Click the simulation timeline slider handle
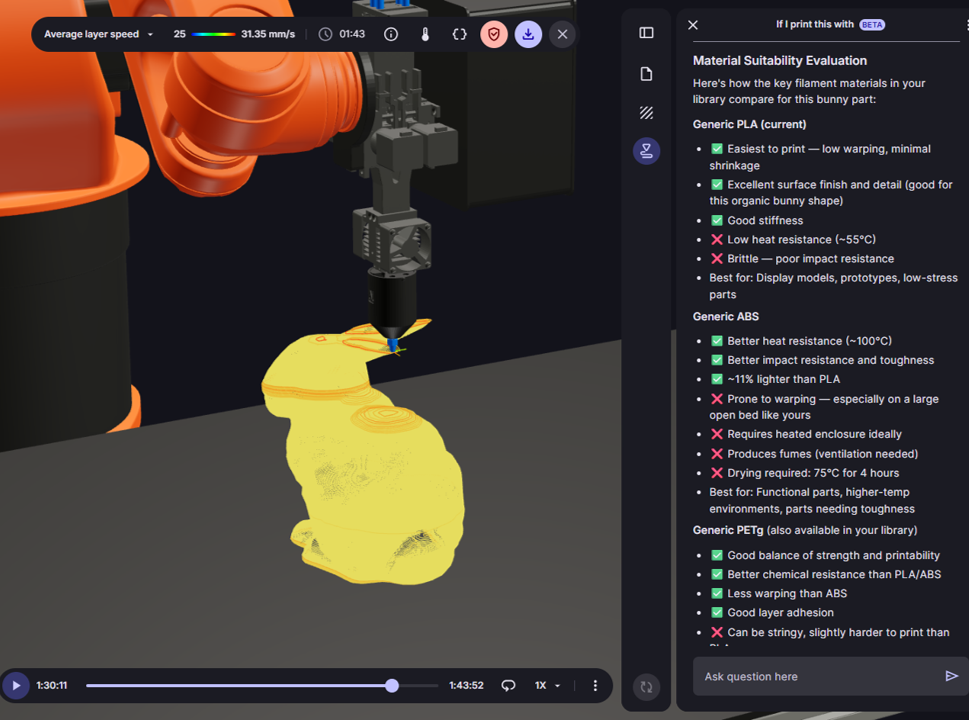 click(x=392, y=685)
